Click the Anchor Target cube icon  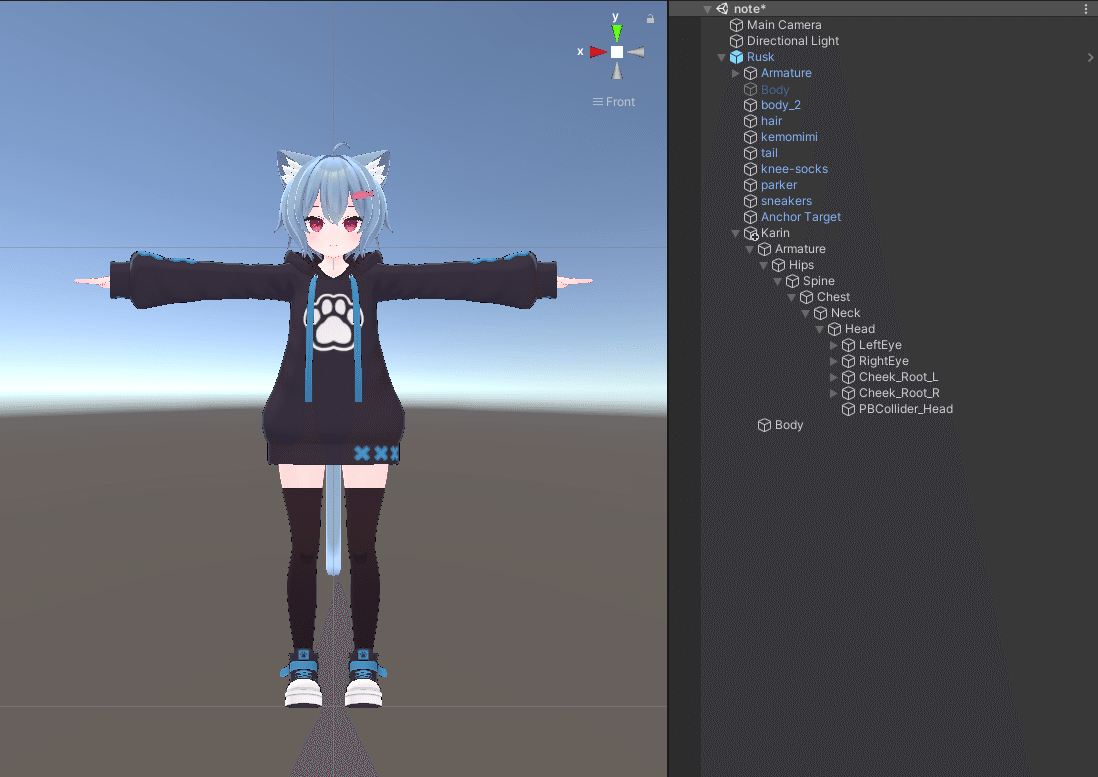click(751, 218)
